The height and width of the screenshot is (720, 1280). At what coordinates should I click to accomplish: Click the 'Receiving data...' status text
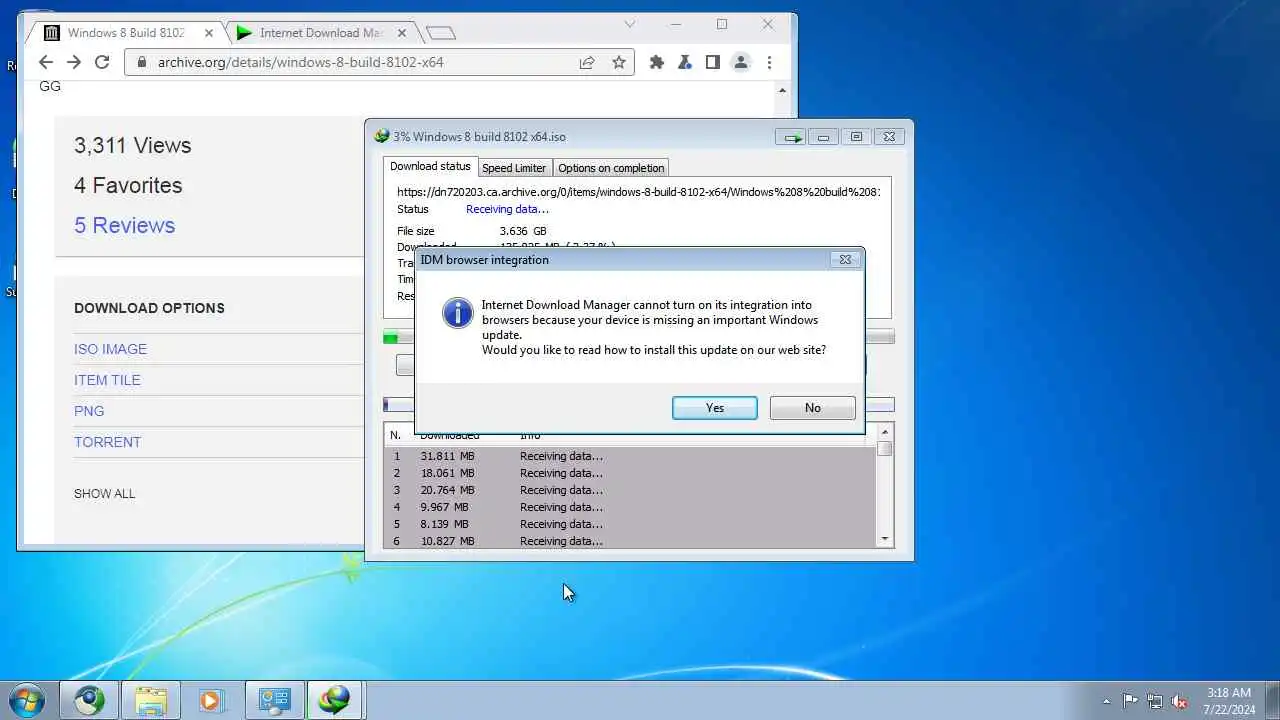[507, 209]
